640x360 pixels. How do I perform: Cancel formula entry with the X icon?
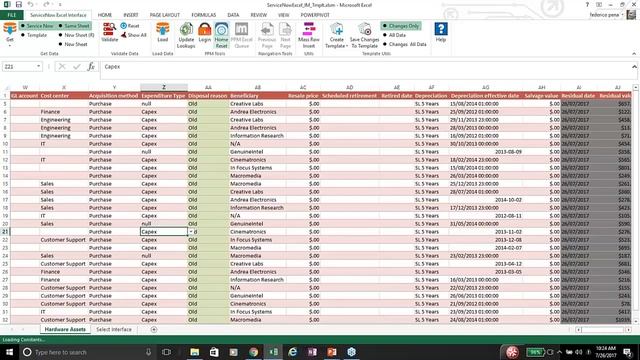pos(62,67)
